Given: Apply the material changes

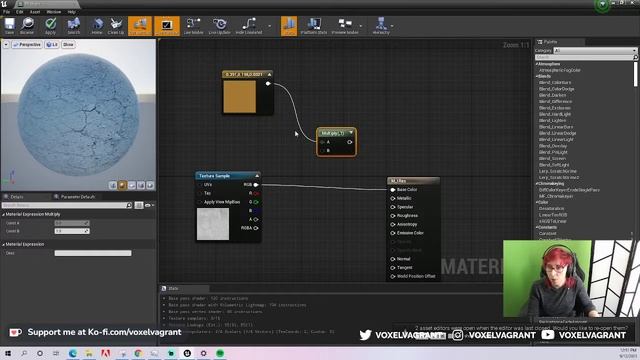Looking at the screenshot, I should tap(50, 26).
